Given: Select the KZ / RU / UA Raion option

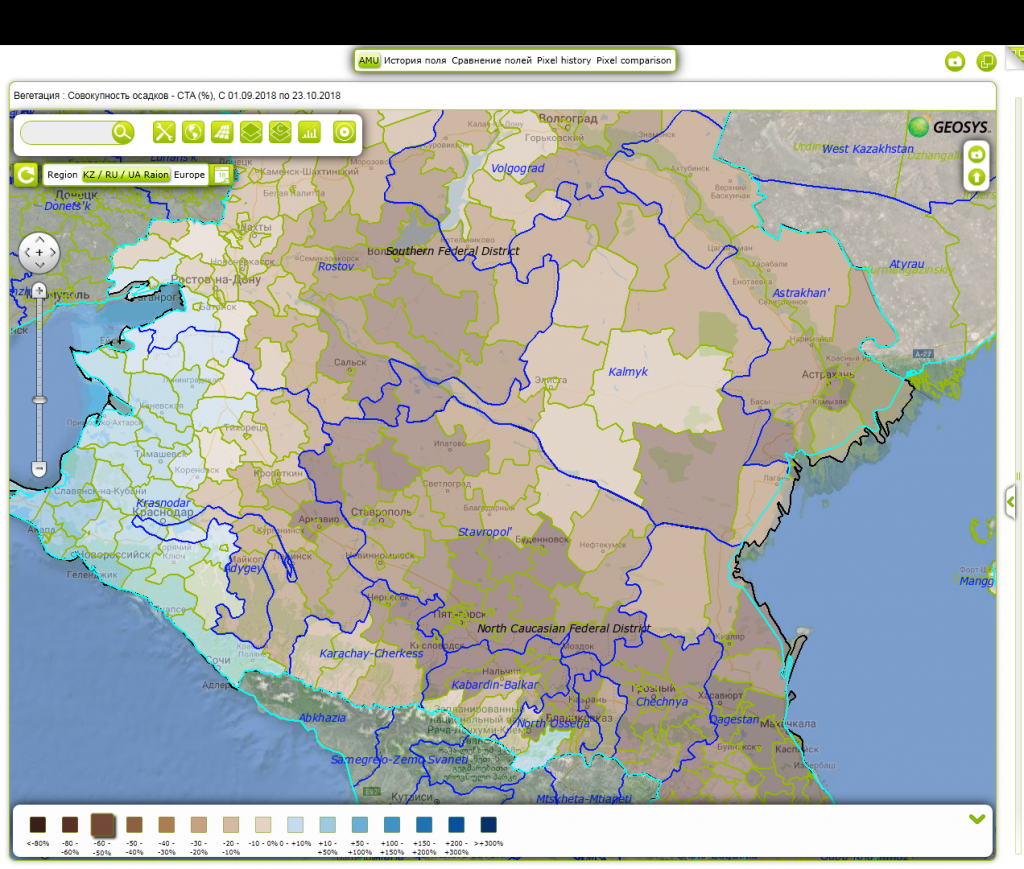Looking at the screenshot, I should [x=125, y=175].
